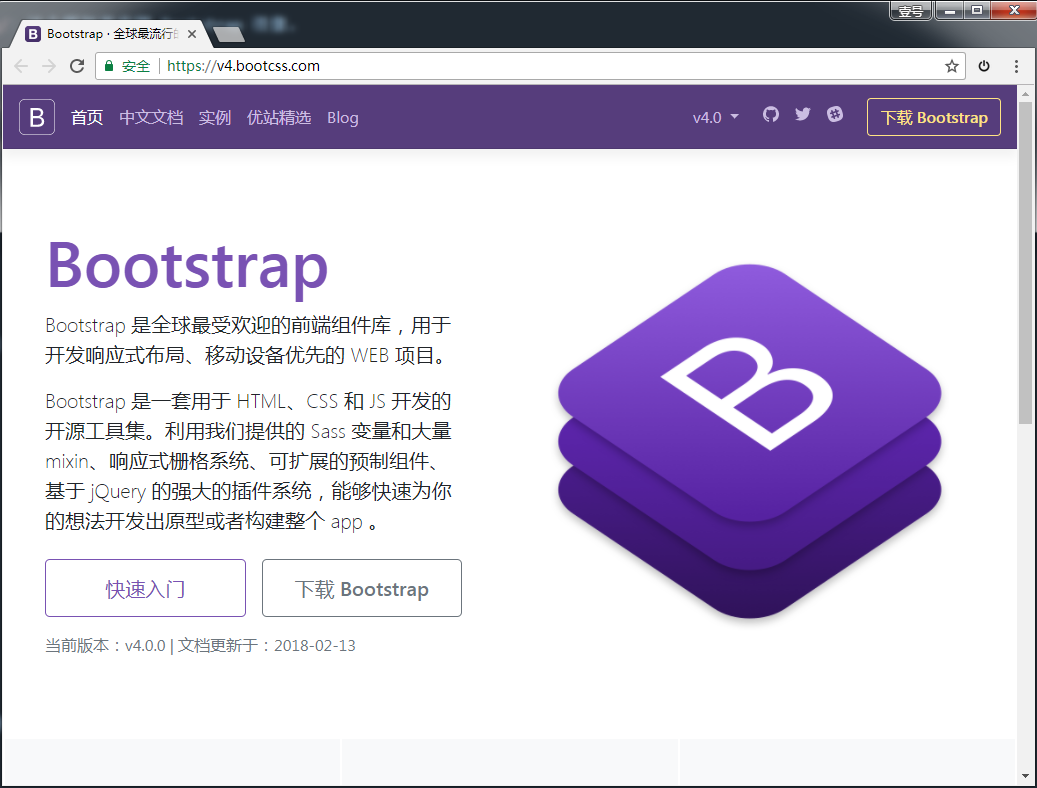Open Chrome's three-dot menu icon
The width and height of the screenshot is (1037, 788).
(x=1017, y=64)
